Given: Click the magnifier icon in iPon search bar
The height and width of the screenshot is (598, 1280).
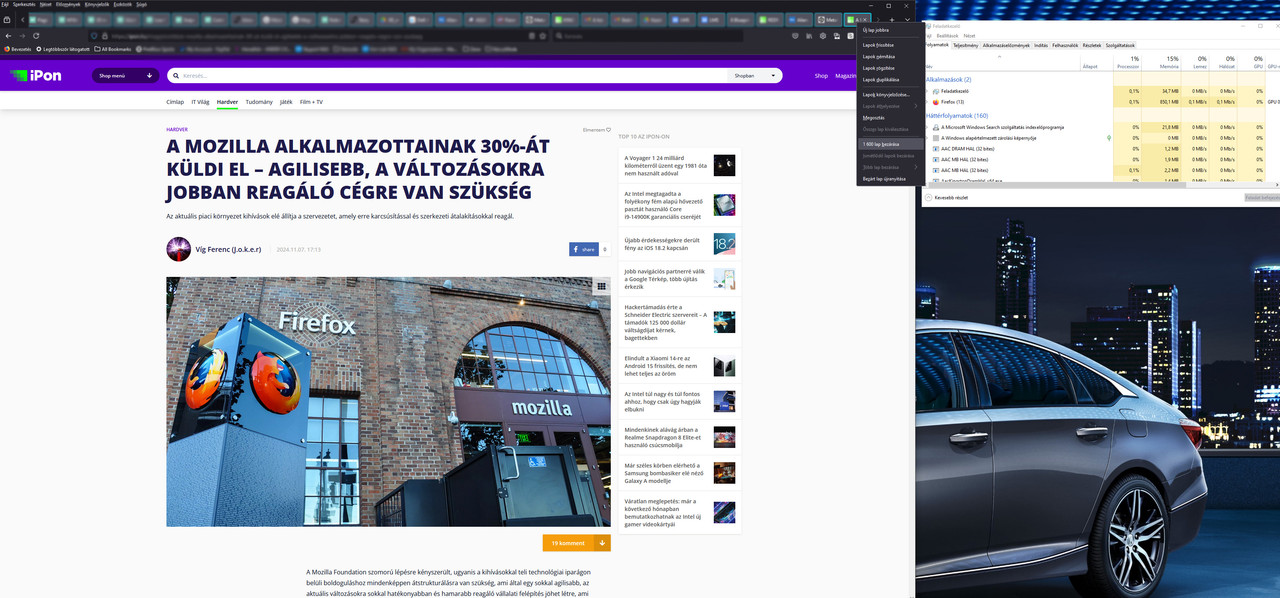Looking at the screenshot, I should point(176,75).
